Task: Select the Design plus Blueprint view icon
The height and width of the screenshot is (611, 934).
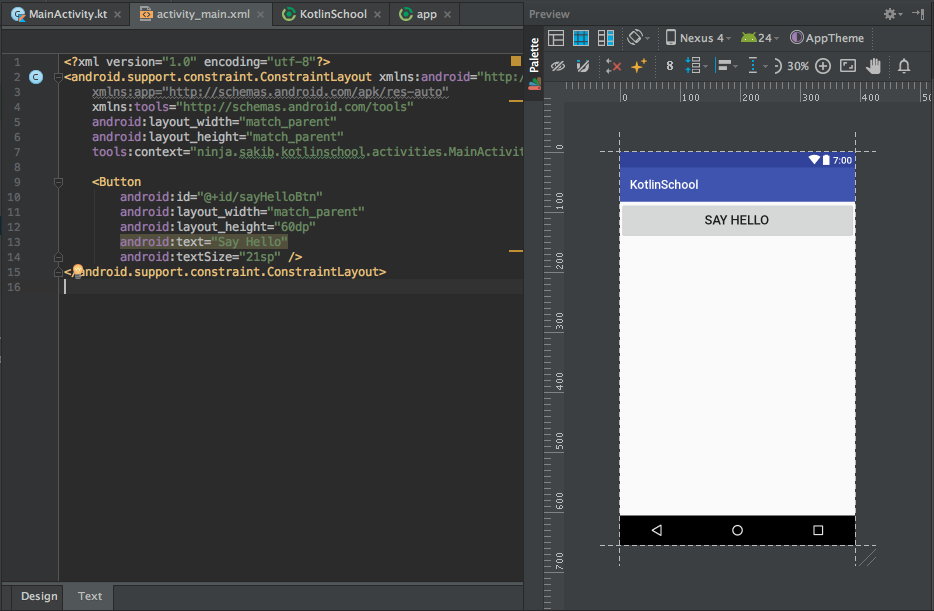Action: click(606, 38)
